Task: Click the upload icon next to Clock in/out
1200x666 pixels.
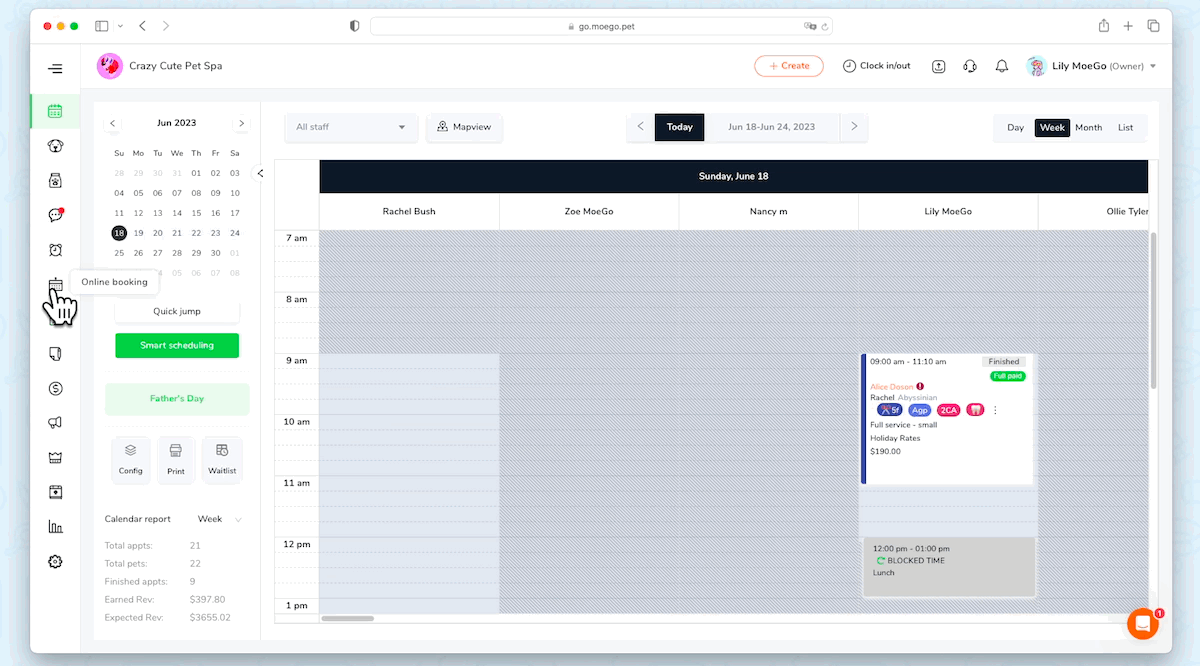Action: (x=938, y=66)
